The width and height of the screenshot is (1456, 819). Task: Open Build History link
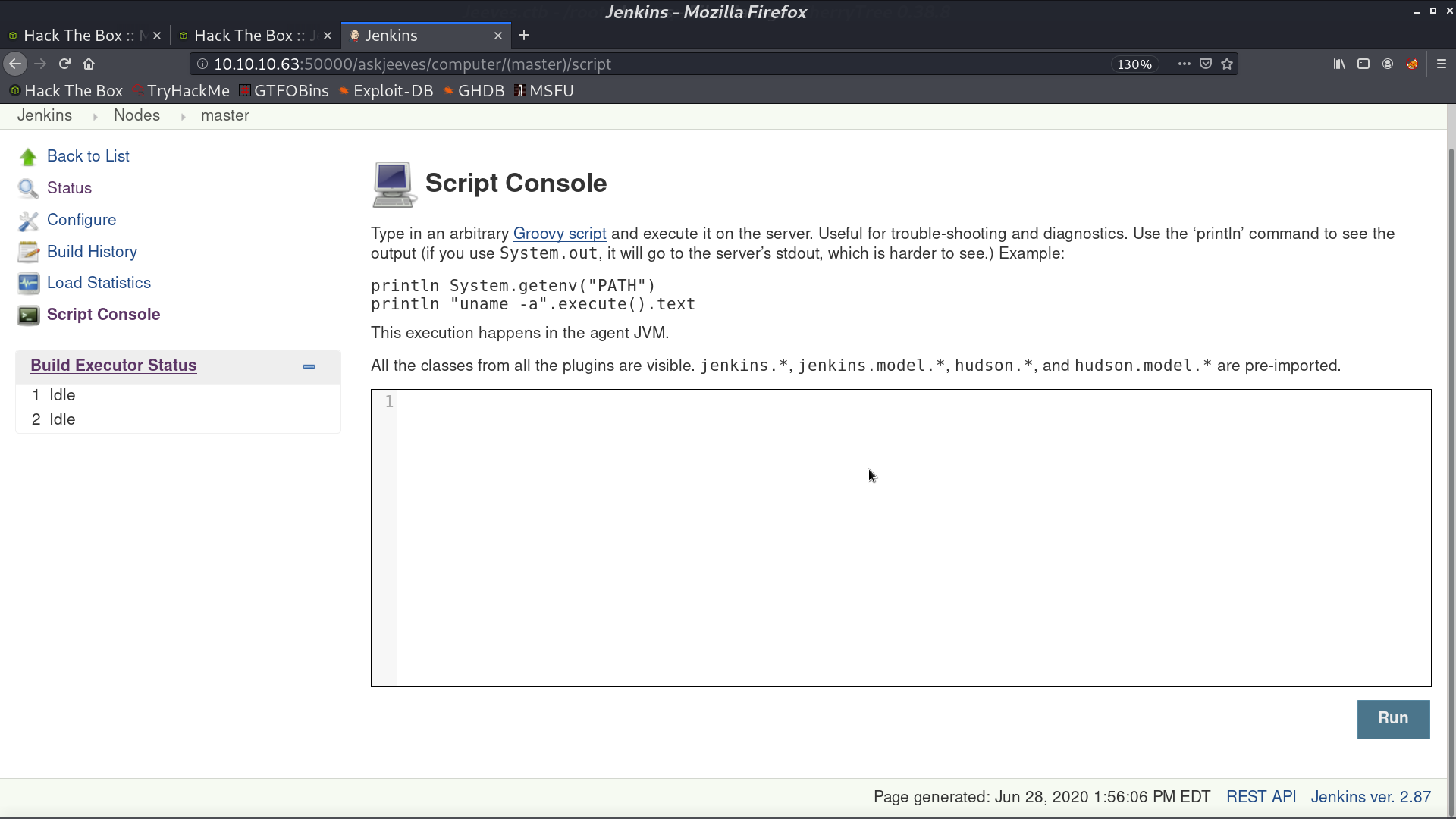pyautogui.click(x=92, y=252)
